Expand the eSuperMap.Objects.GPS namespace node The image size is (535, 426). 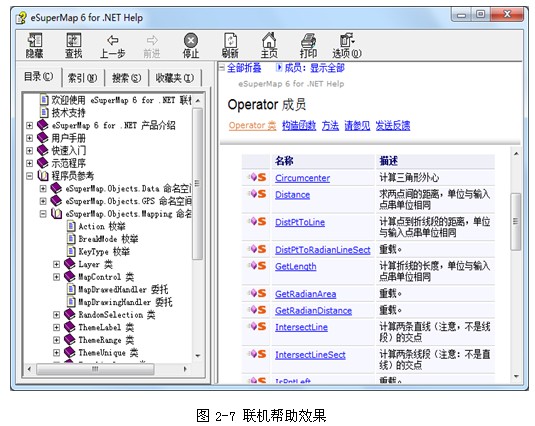(43, 201)
